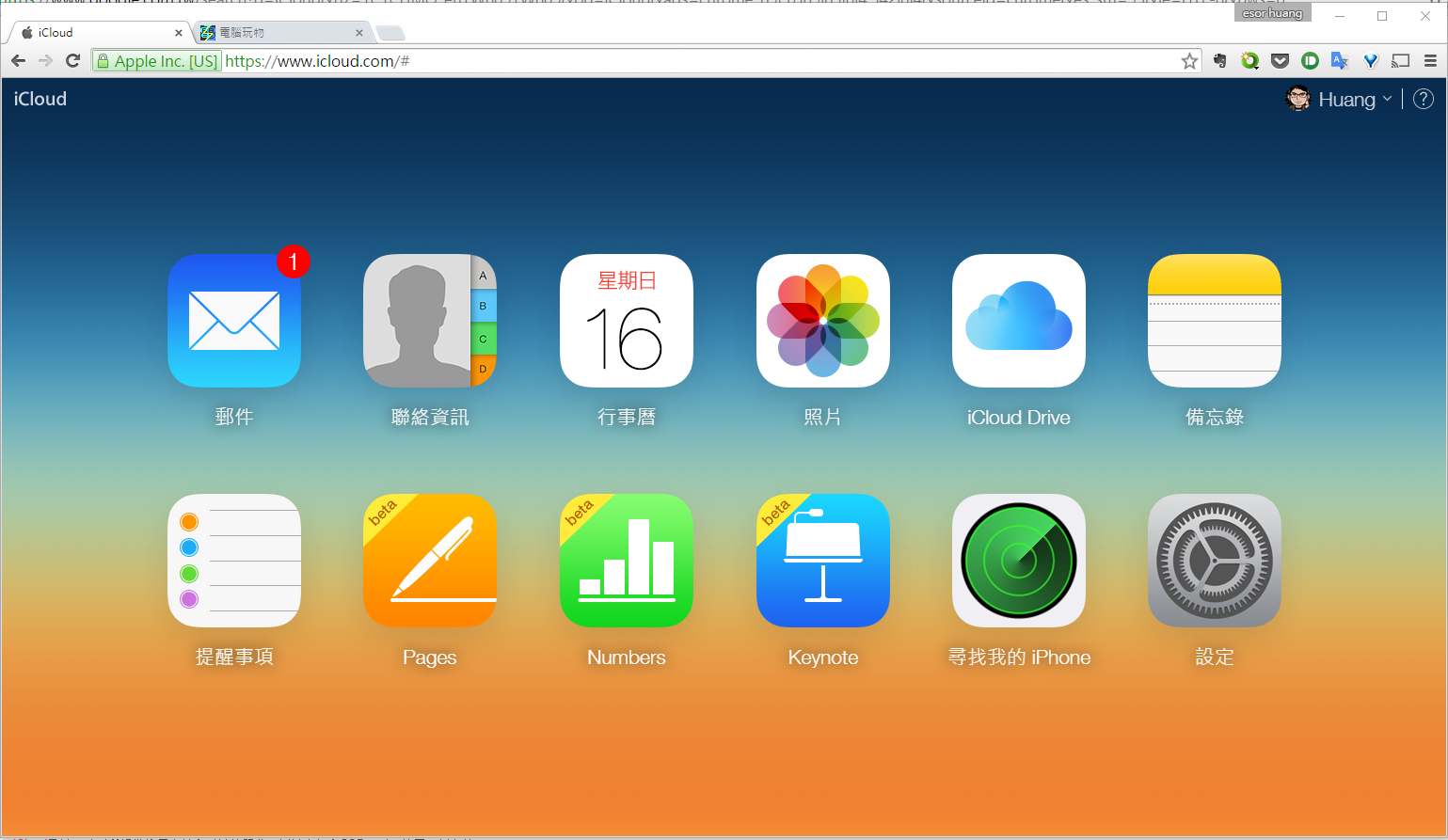This screenshot has height=840, width=1448.
Task: Close the iCloud browser tab
Action: click(179, 33)
